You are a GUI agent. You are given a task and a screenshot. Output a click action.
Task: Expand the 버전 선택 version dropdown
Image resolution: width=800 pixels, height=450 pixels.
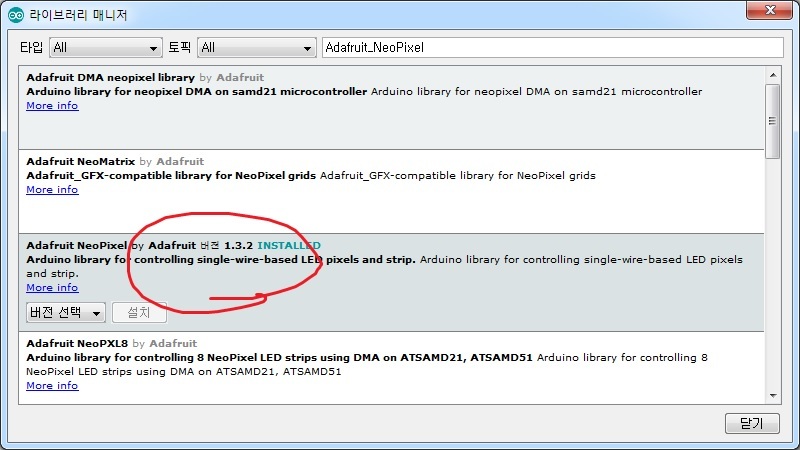point(66,312)
